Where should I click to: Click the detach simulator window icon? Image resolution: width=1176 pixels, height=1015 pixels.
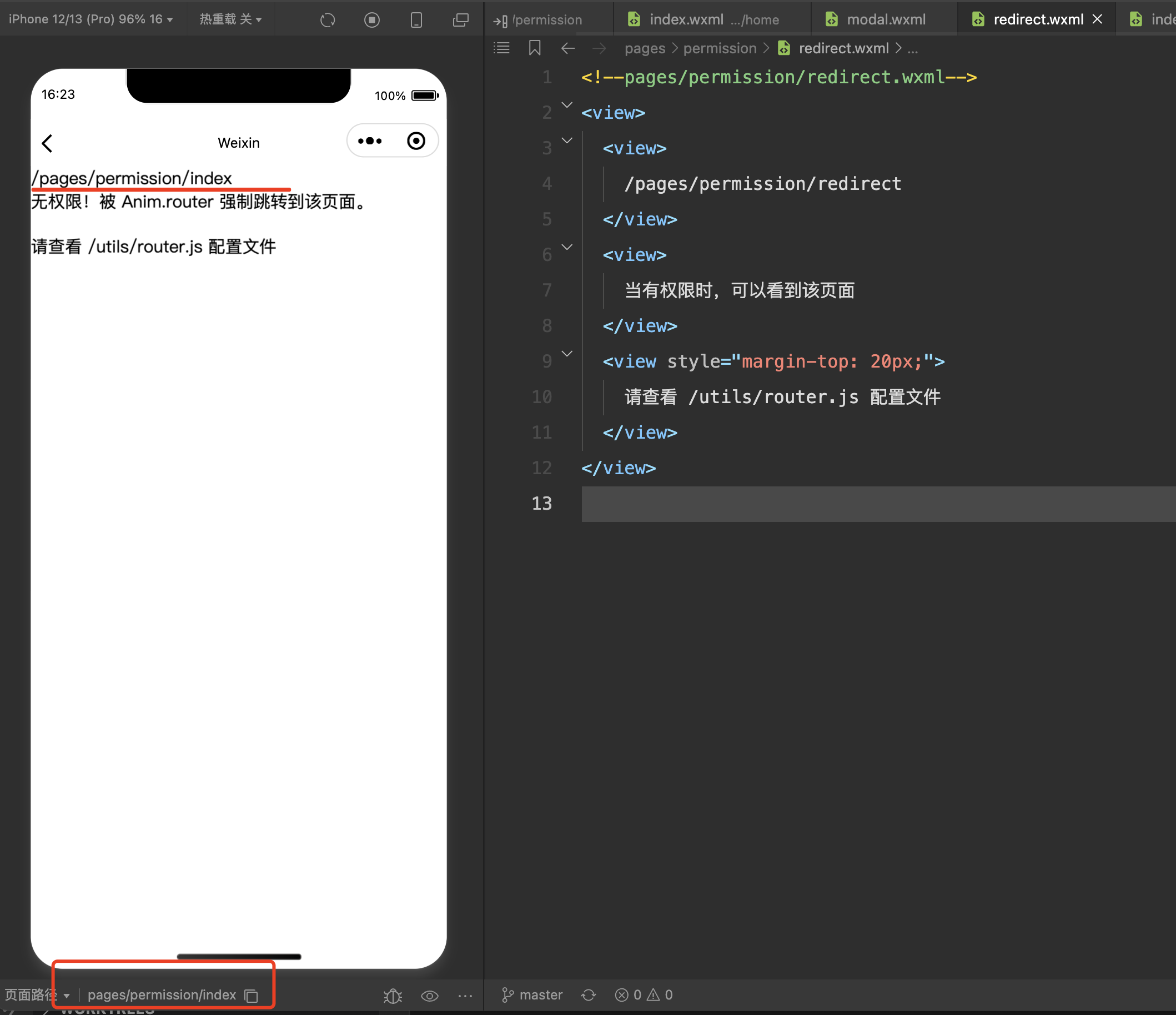[x=460, y=20]
